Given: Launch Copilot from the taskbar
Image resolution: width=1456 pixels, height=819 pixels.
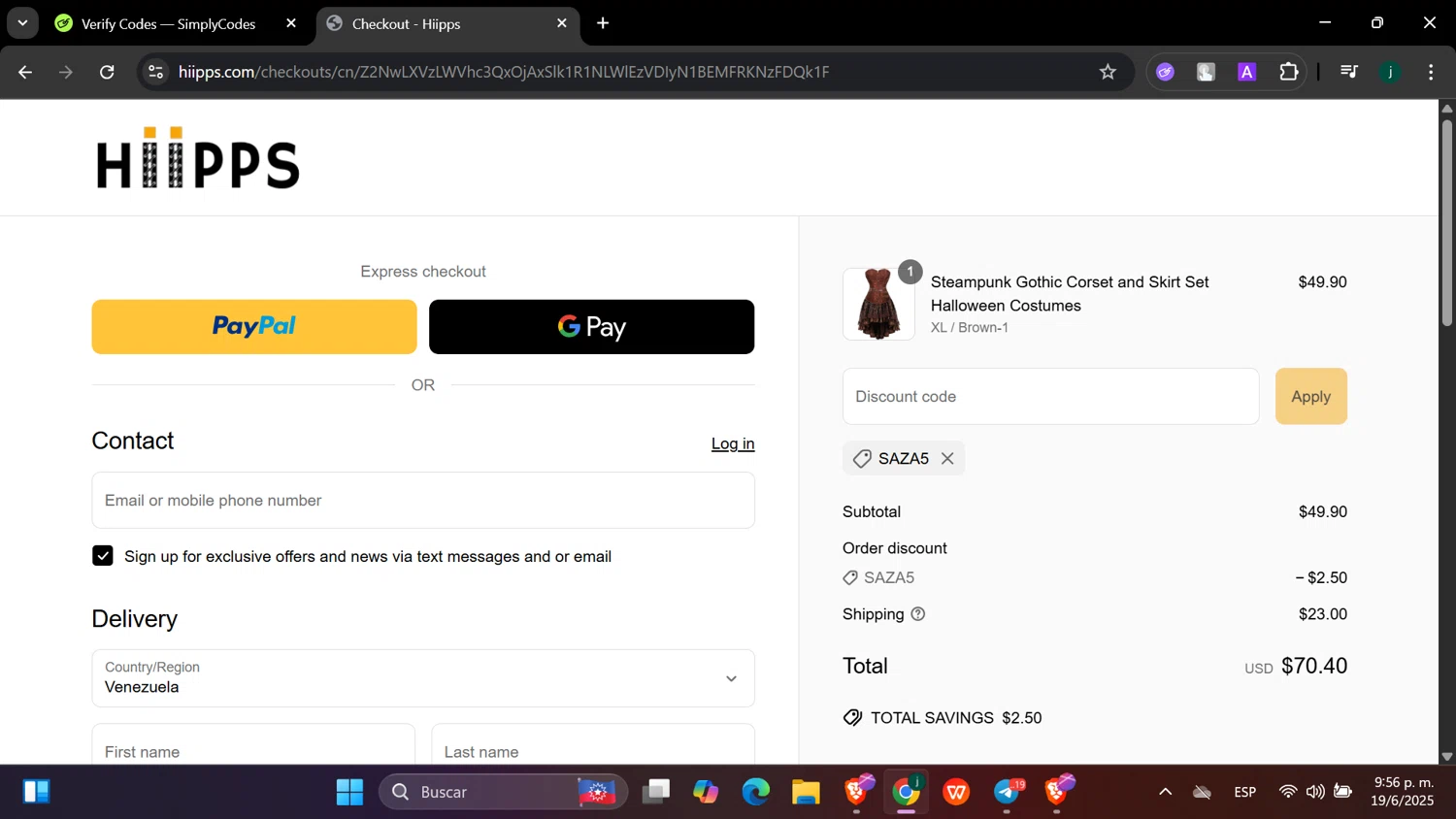Looking at the screenshot, I should pyautogui.click(x=706, y=792).
